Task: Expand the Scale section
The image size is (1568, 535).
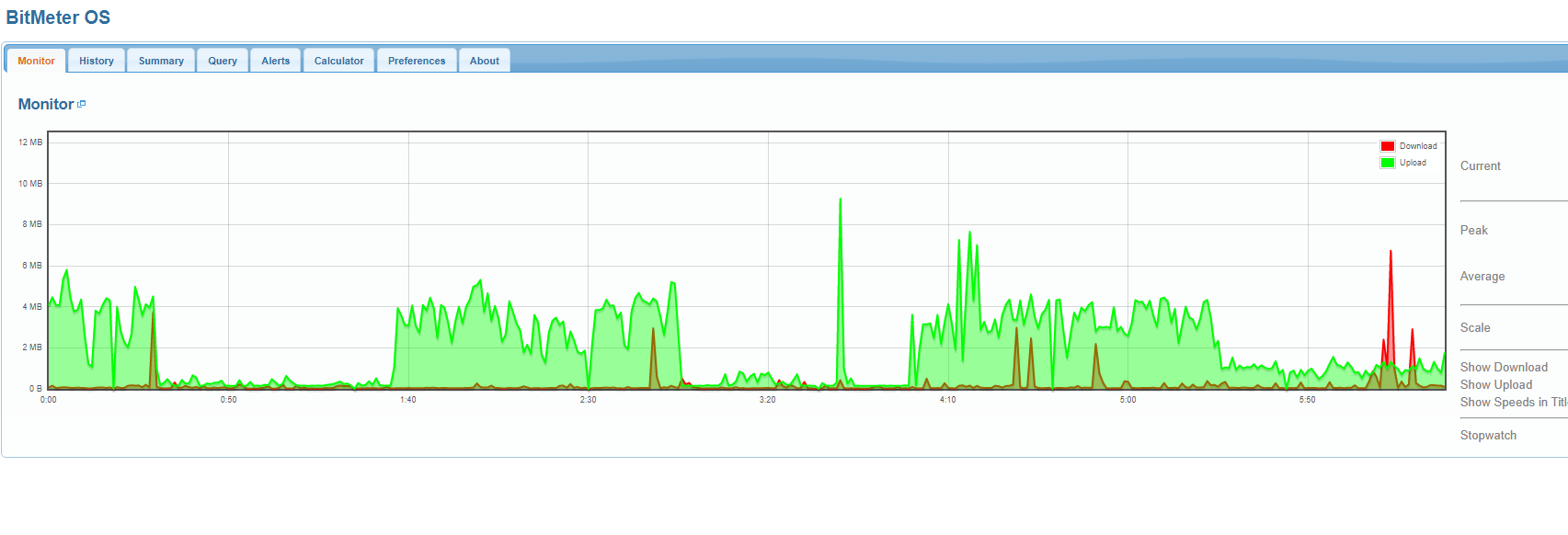Action: coord(1475,327)
